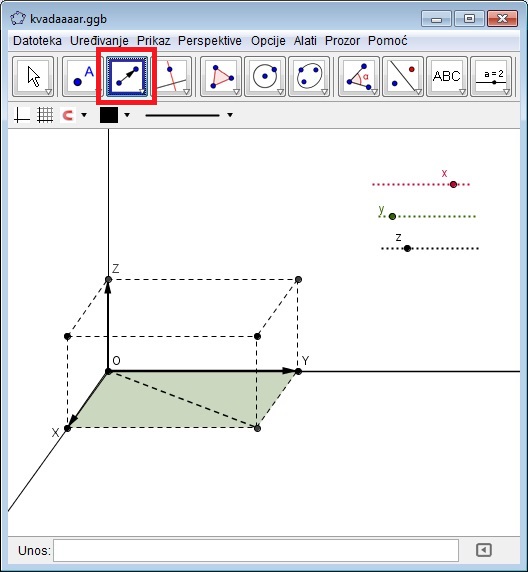This screenshot has width=528, height=572.
Task: Select the Angle tool
Action: (359, 76)
